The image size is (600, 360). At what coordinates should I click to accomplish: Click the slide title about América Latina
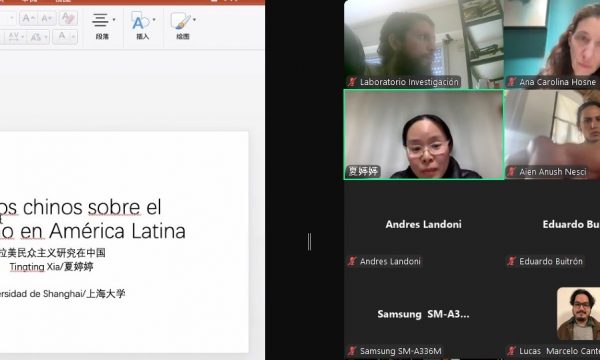tap(93, 219)
